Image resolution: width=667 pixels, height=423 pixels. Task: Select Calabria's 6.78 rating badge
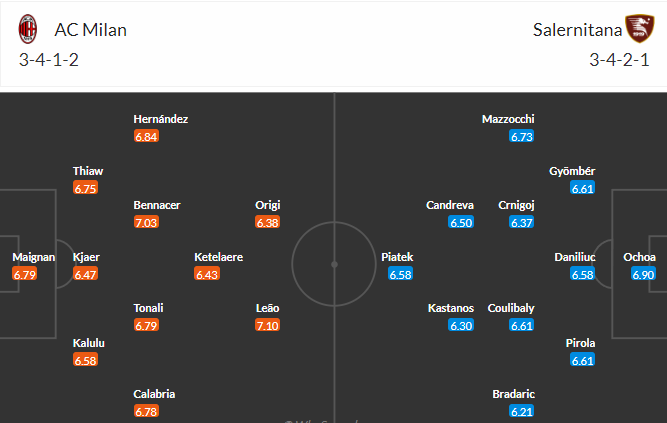[146, 412]
